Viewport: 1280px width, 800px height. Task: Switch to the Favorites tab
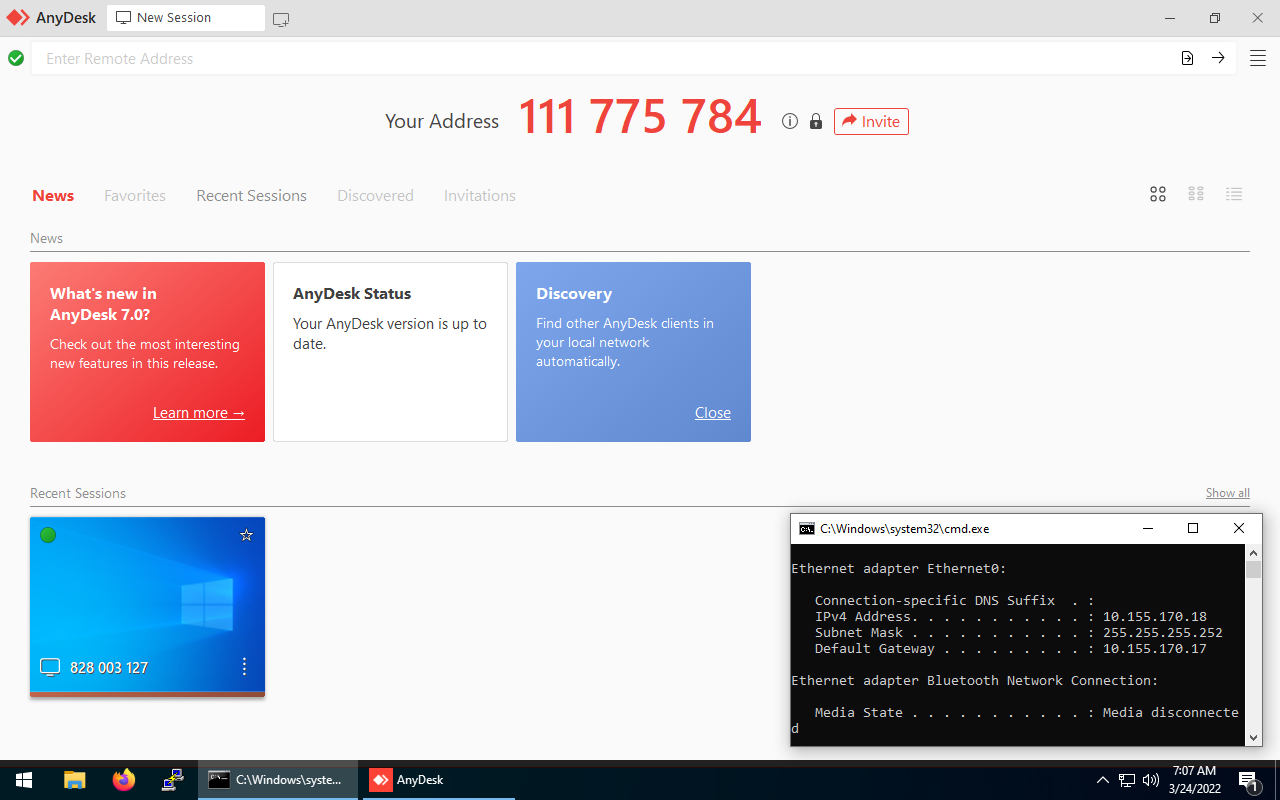click(135, 195)
